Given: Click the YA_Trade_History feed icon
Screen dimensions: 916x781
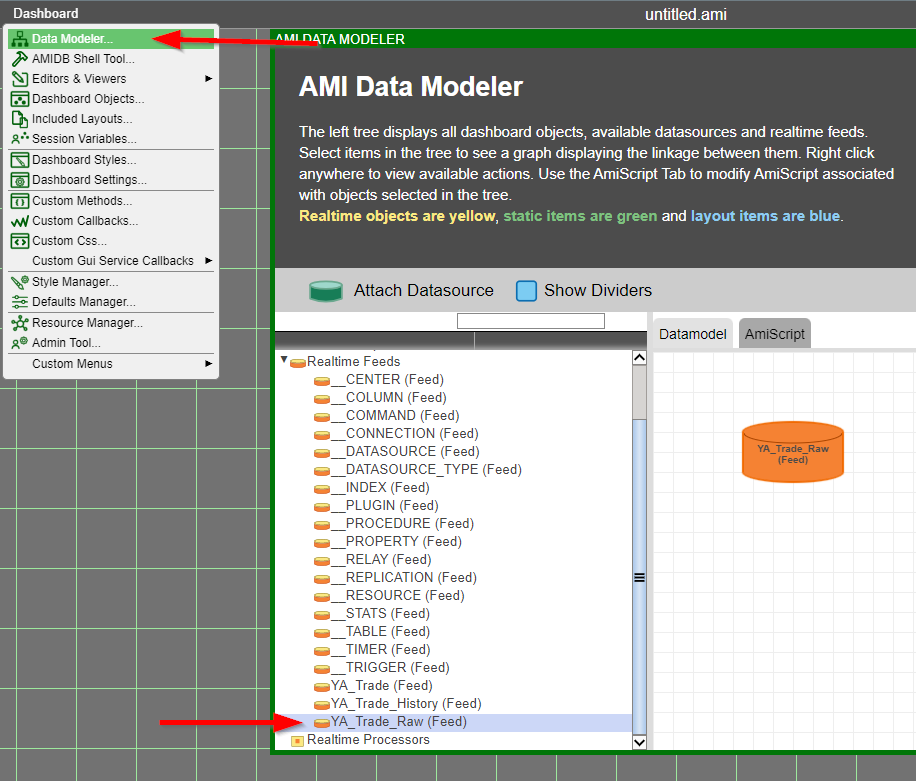Looking at the screenshot, I should coord(322,705).
